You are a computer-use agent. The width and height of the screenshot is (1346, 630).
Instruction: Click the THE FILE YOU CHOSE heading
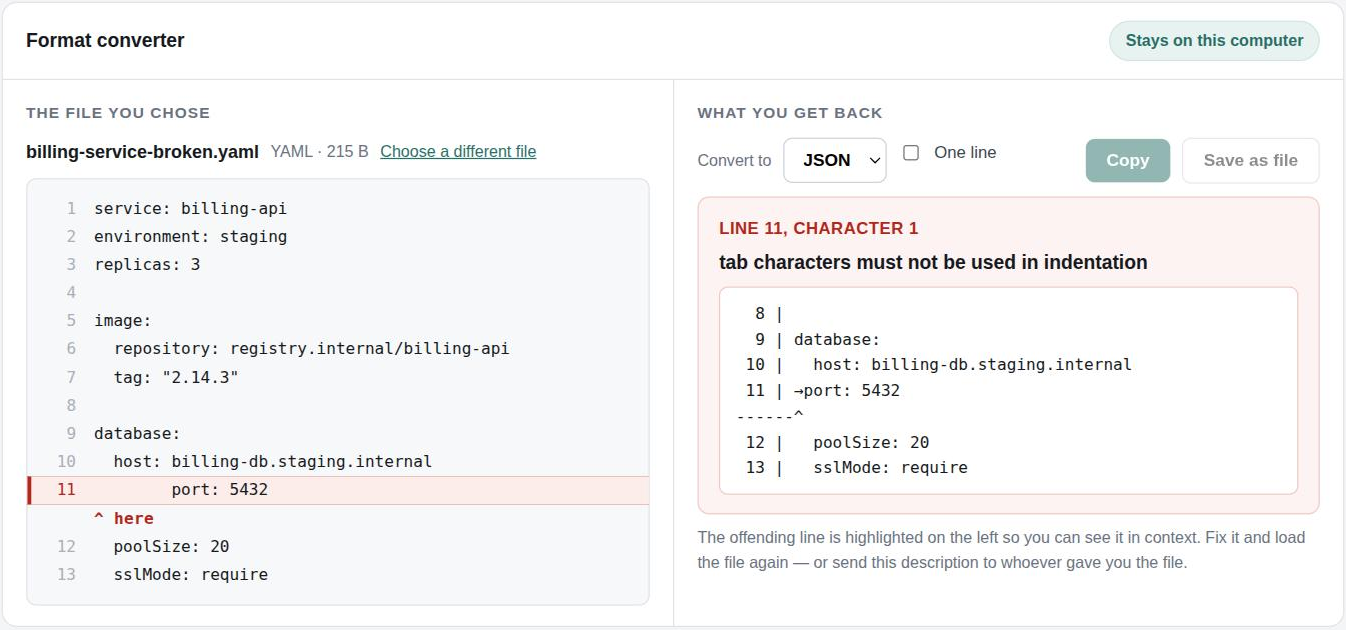(118, 113)
